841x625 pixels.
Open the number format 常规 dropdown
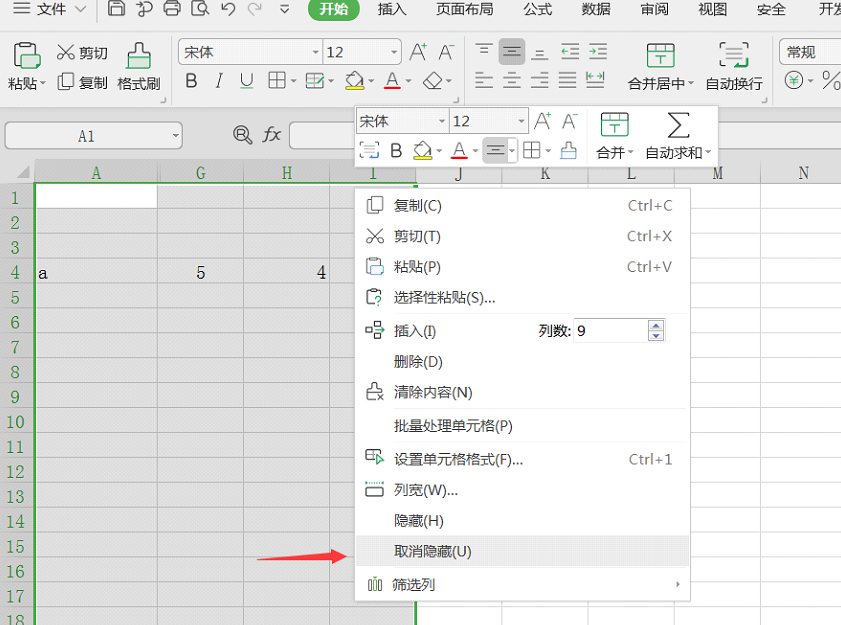pos(810,52)
